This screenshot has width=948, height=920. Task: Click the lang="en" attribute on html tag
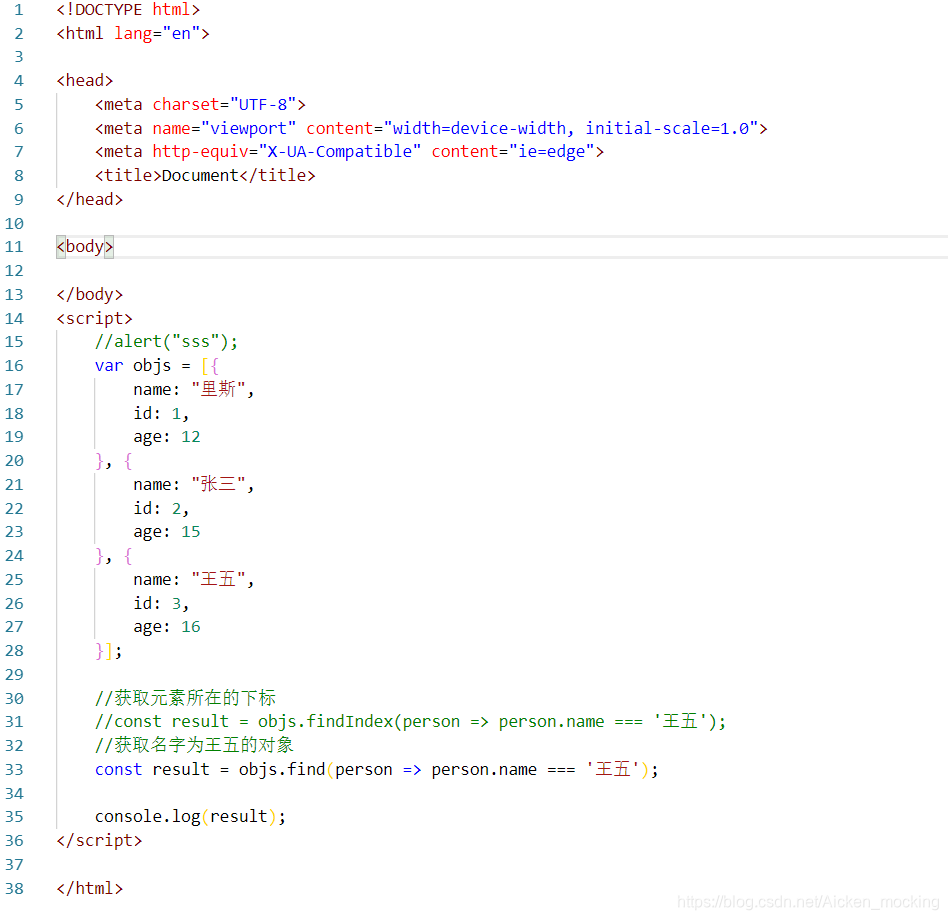(x=157, y=33)
